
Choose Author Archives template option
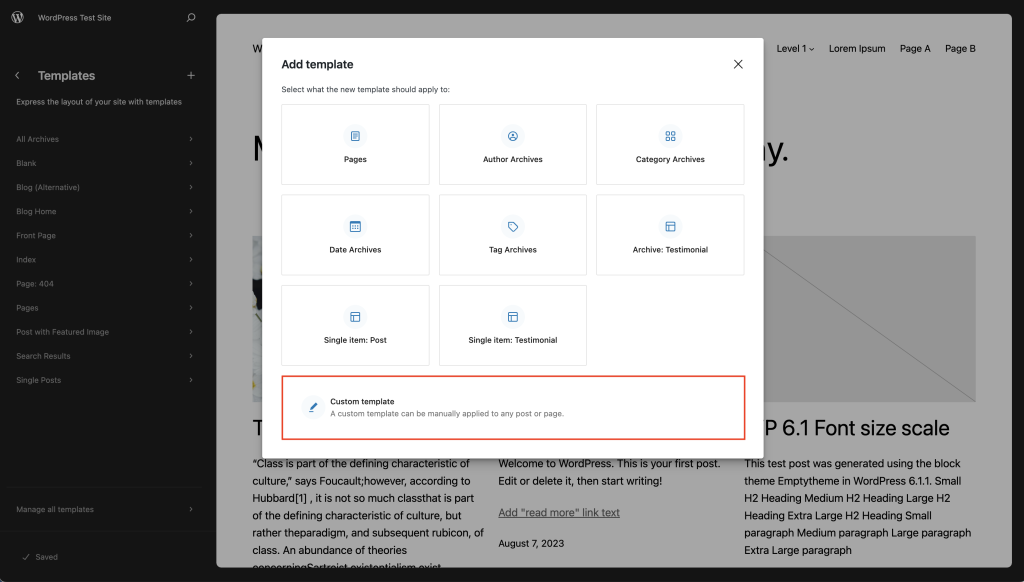pyautogui.click(x=512, y=145)
